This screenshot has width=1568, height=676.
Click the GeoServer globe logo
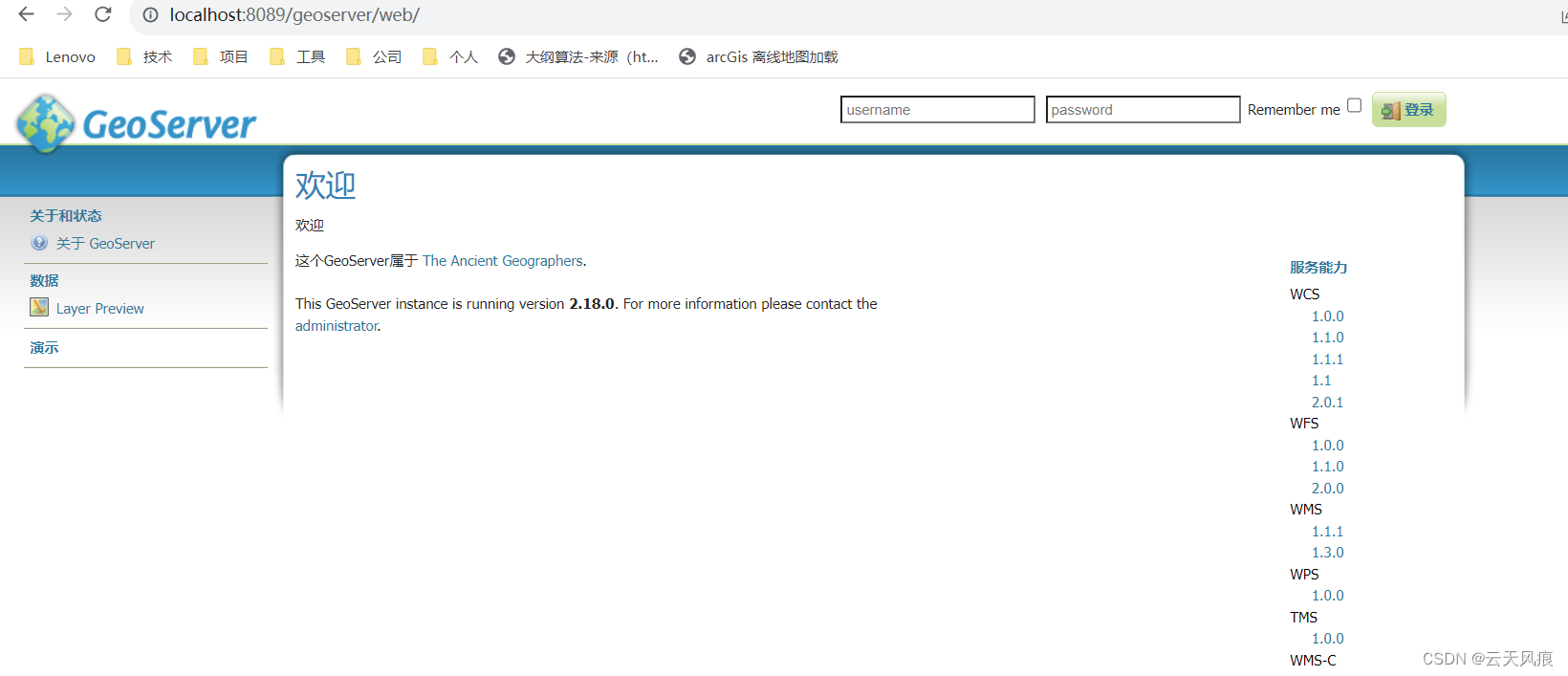pyautogui.click(x=44, y=123)
